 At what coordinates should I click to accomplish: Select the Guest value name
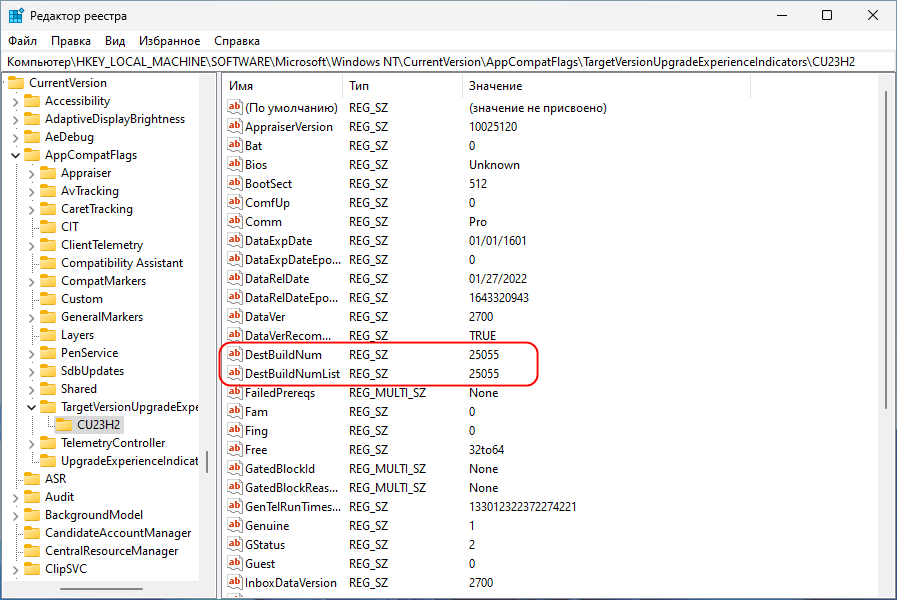coord(260,563)
